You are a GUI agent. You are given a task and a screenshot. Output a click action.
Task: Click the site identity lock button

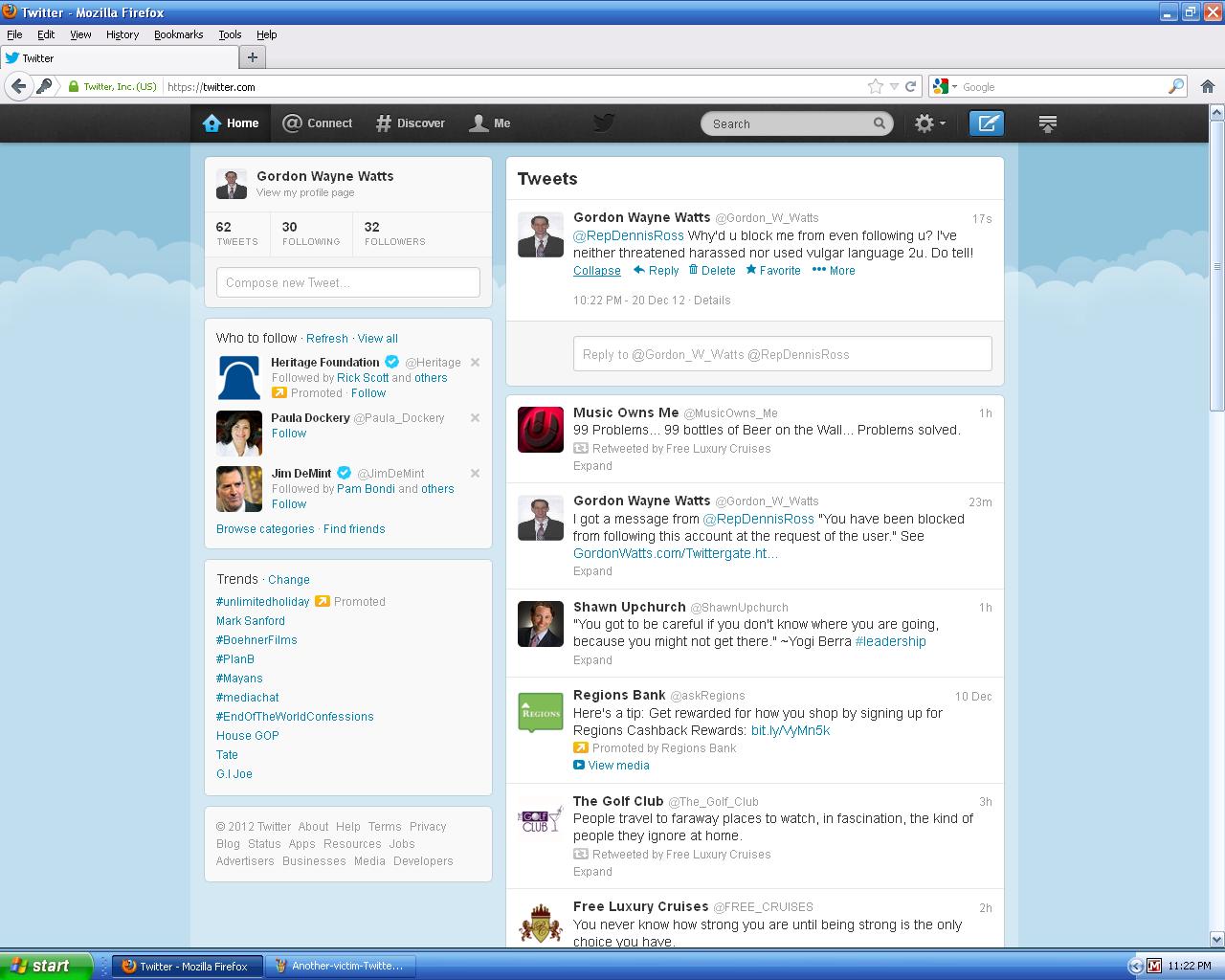point(112,86)
